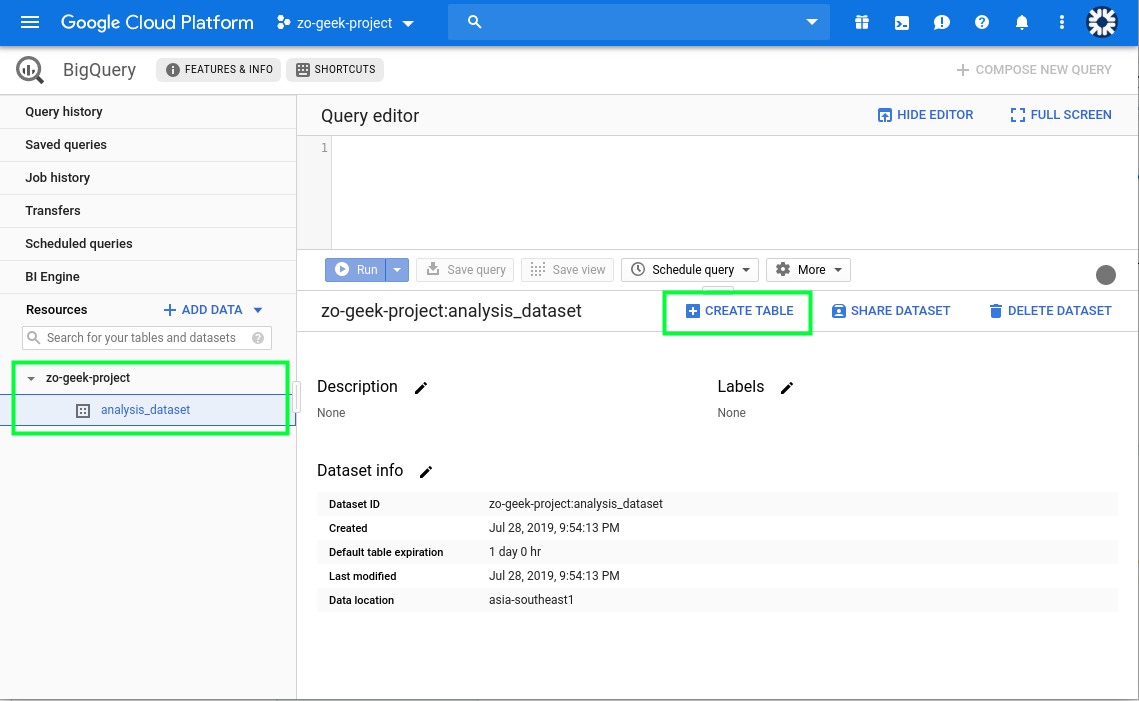Open the main hamburger navigation menu

pos(30,22)
